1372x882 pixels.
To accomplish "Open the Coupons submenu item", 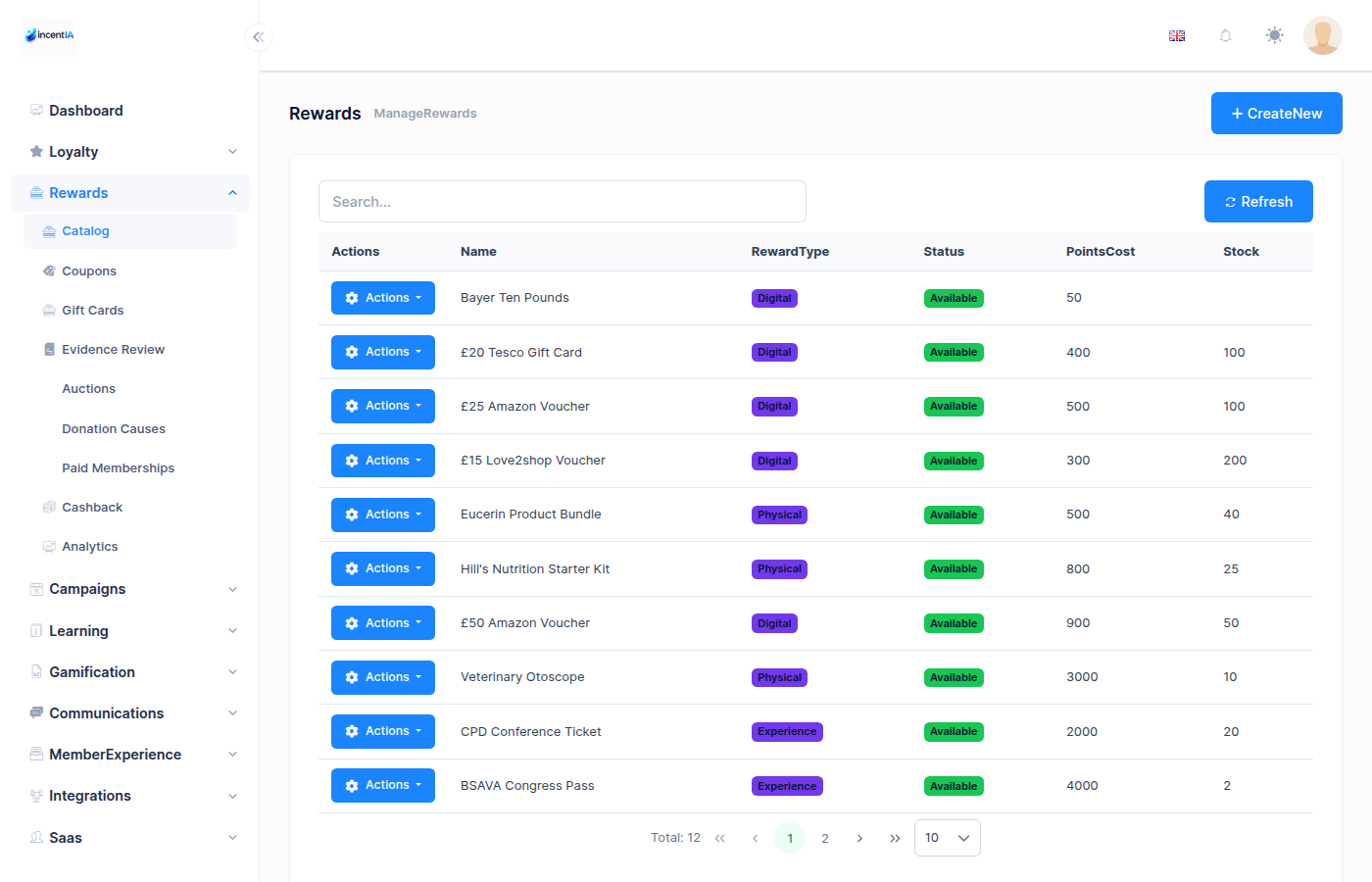I will pos(130,271).
